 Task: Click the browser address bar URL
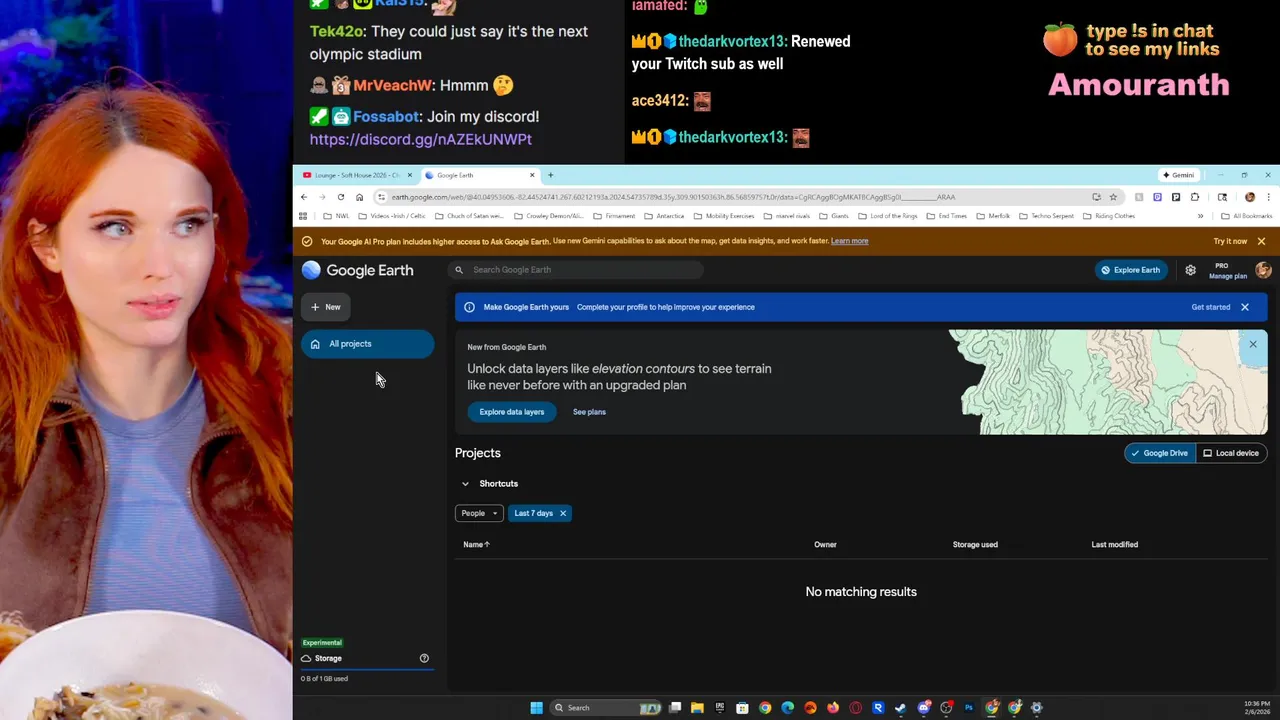click(x=672, y=197)
